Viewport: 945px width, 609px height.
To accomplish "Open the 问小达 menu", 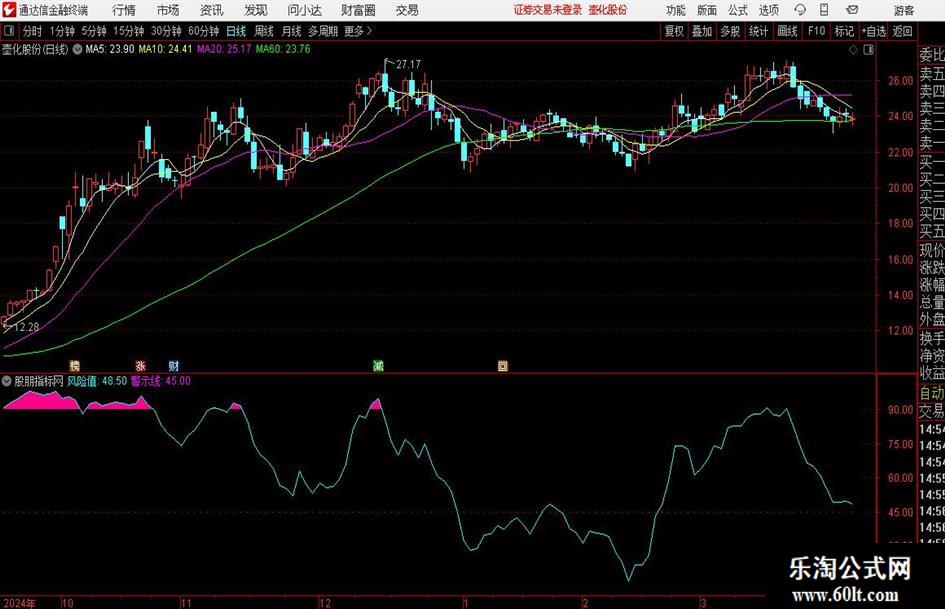I will pos(304,10).
